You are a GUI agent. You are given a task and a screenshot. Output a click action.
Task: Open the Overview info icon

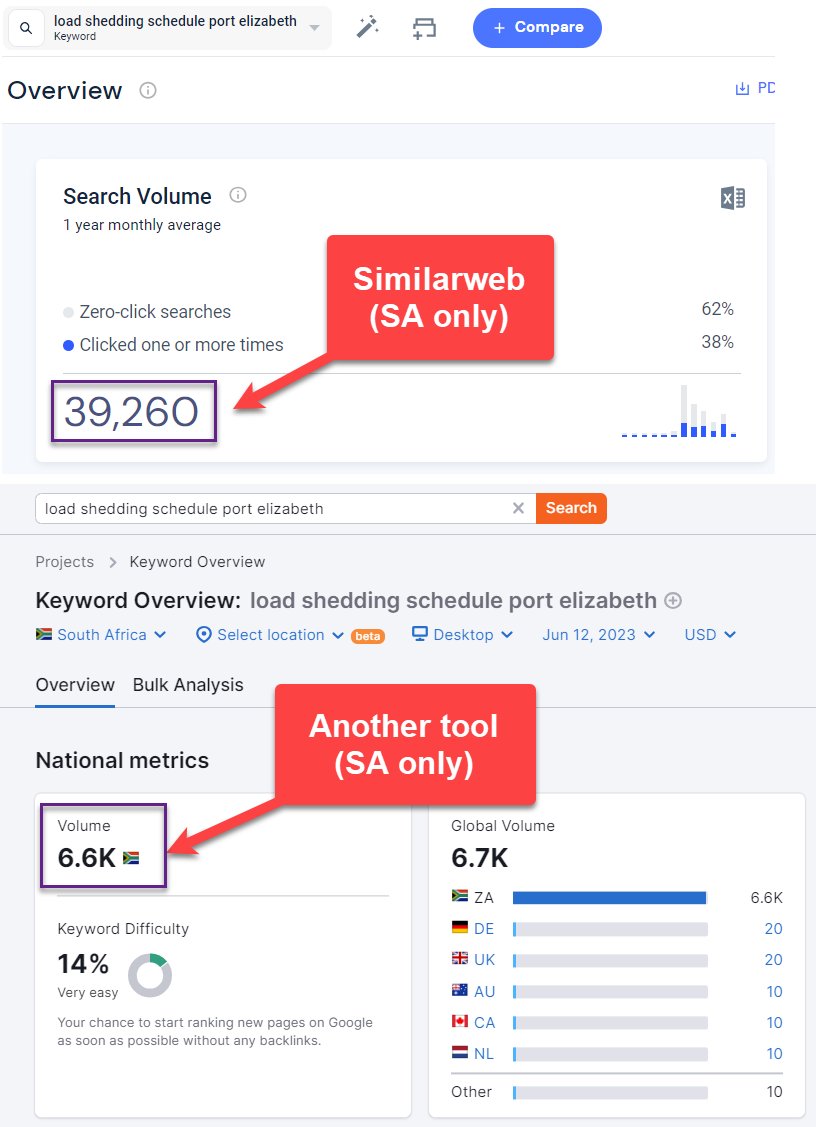click(147, 91)
